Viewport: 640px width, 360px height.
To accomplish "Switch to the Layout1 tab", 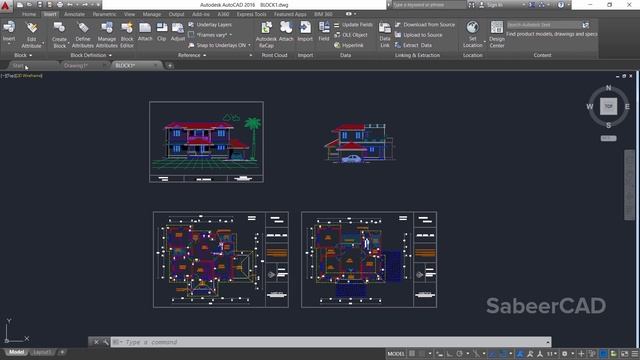I will (x=42, y=352).
